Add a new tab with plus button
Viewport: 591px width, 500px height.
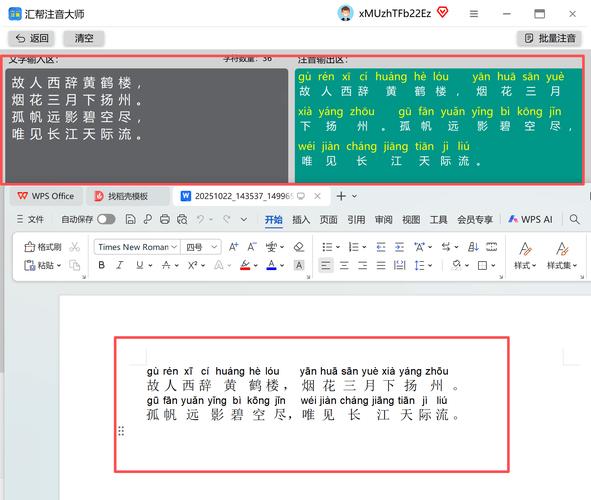(x=341, y=196)
